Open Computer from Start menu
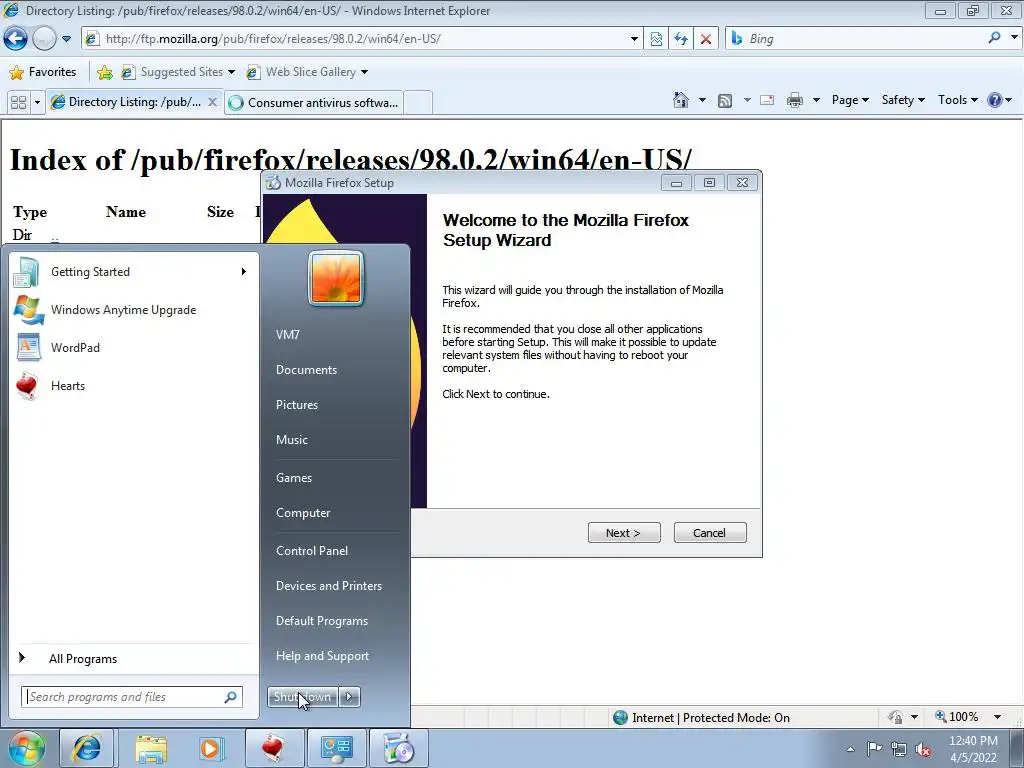1024x768 pixels. pos(302,513)
